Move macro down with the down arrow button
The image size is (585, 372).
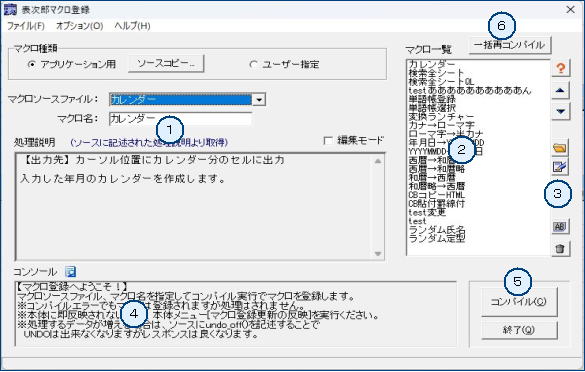(560, 111)
